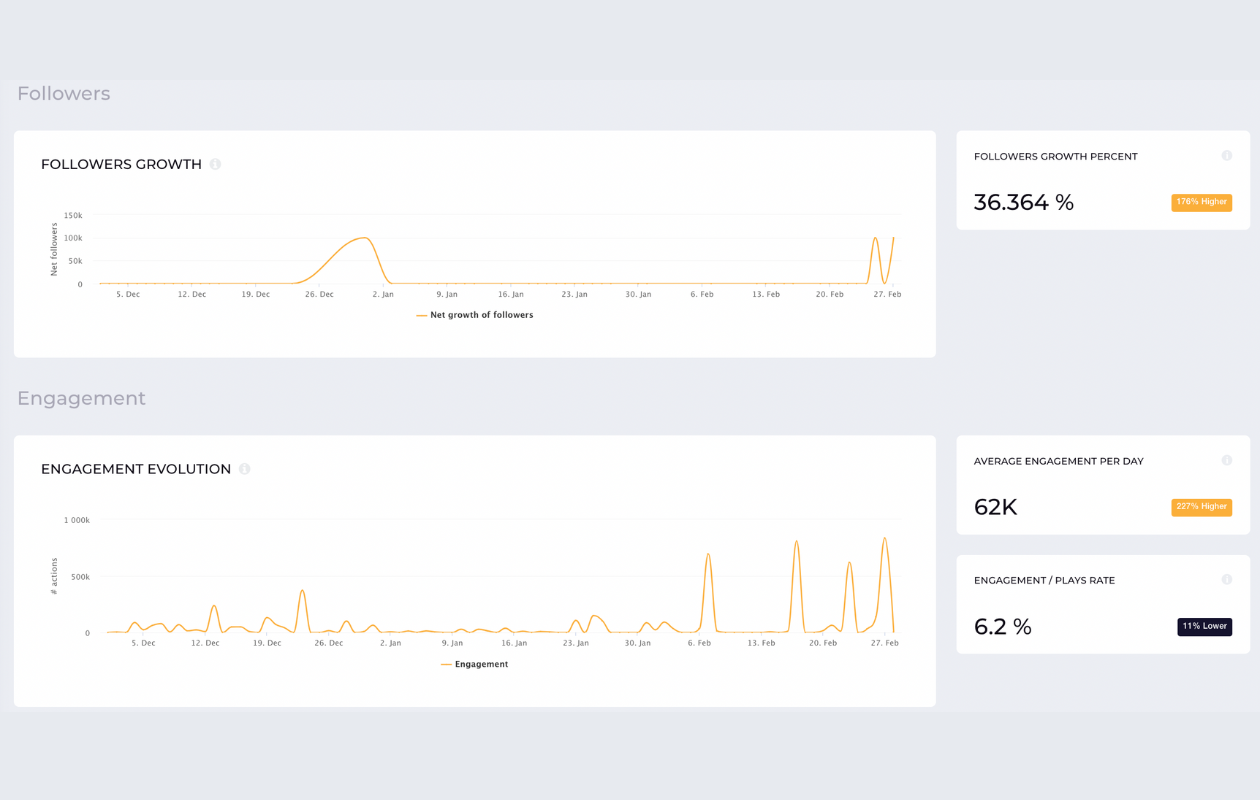The height and width of the screenshot is (800, 1260).
Task: Click the 227% Higher badge
Action: [x=1201, y=507]
